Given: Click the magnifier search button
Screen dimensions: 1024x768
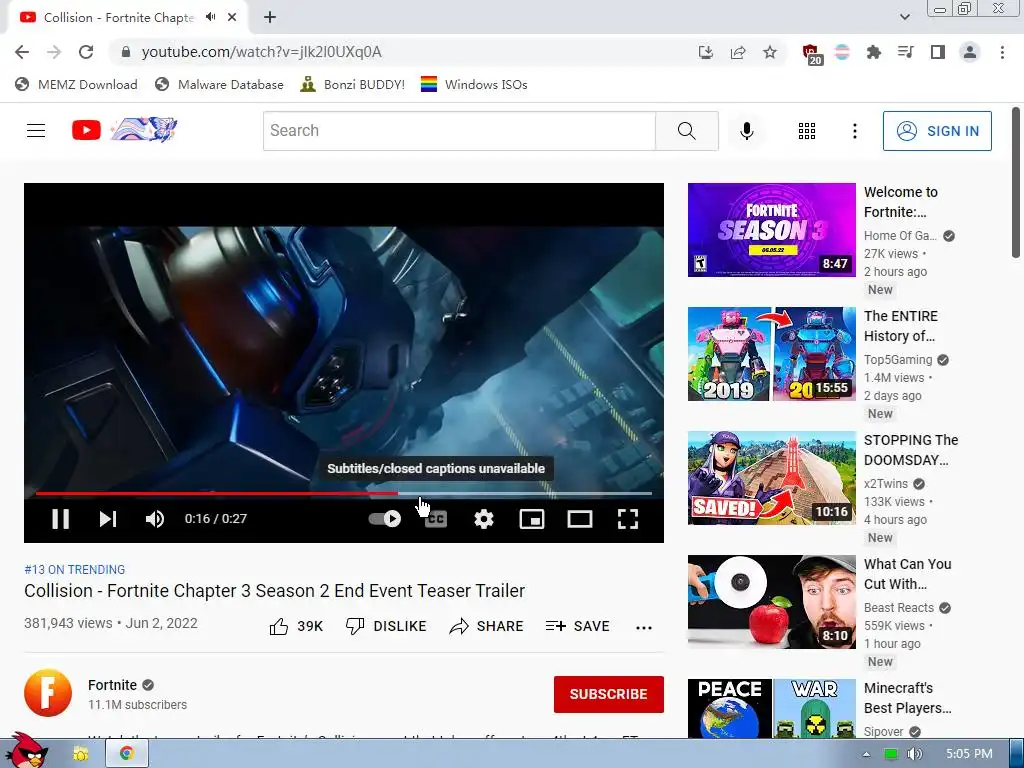Looking at the screenshot, I should tap(686, 131).
